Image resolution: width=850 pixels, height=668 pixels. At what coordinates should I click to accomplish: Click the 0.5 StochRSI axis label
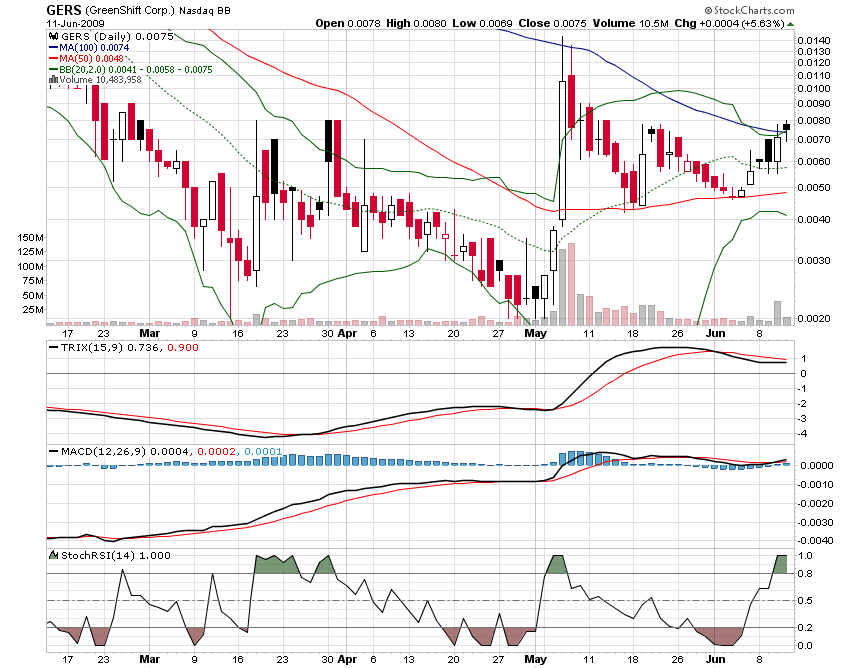(806, 601)
